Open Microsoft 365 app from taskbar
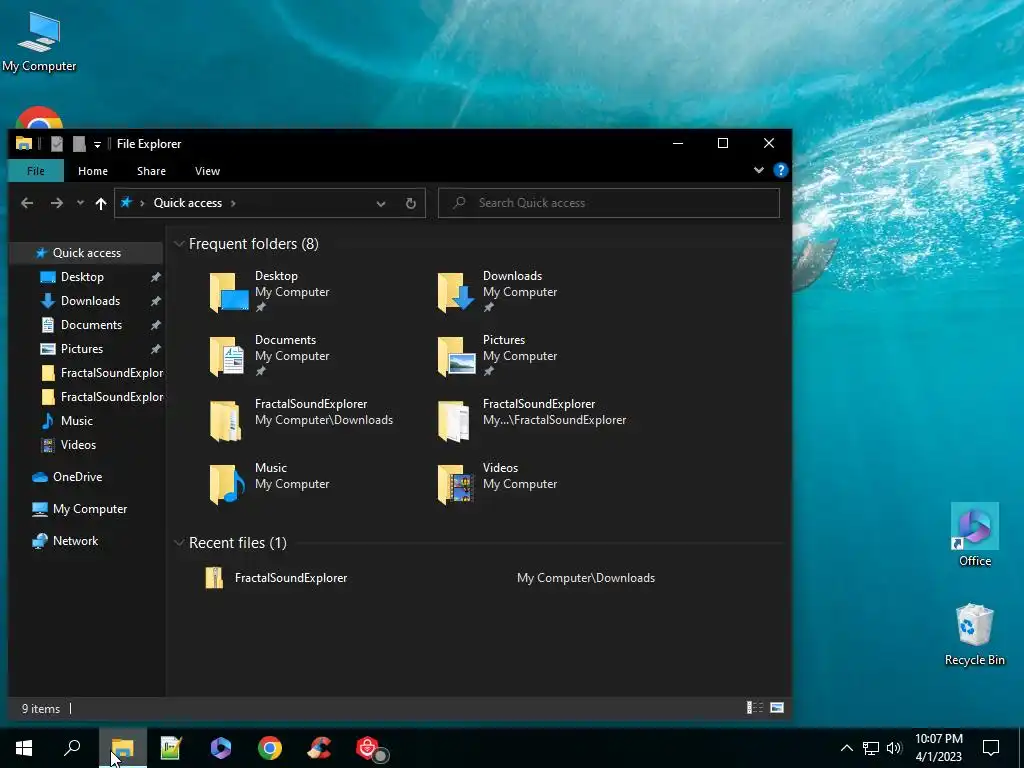Viewport: 1024px width, 768px height. [221, 748]
